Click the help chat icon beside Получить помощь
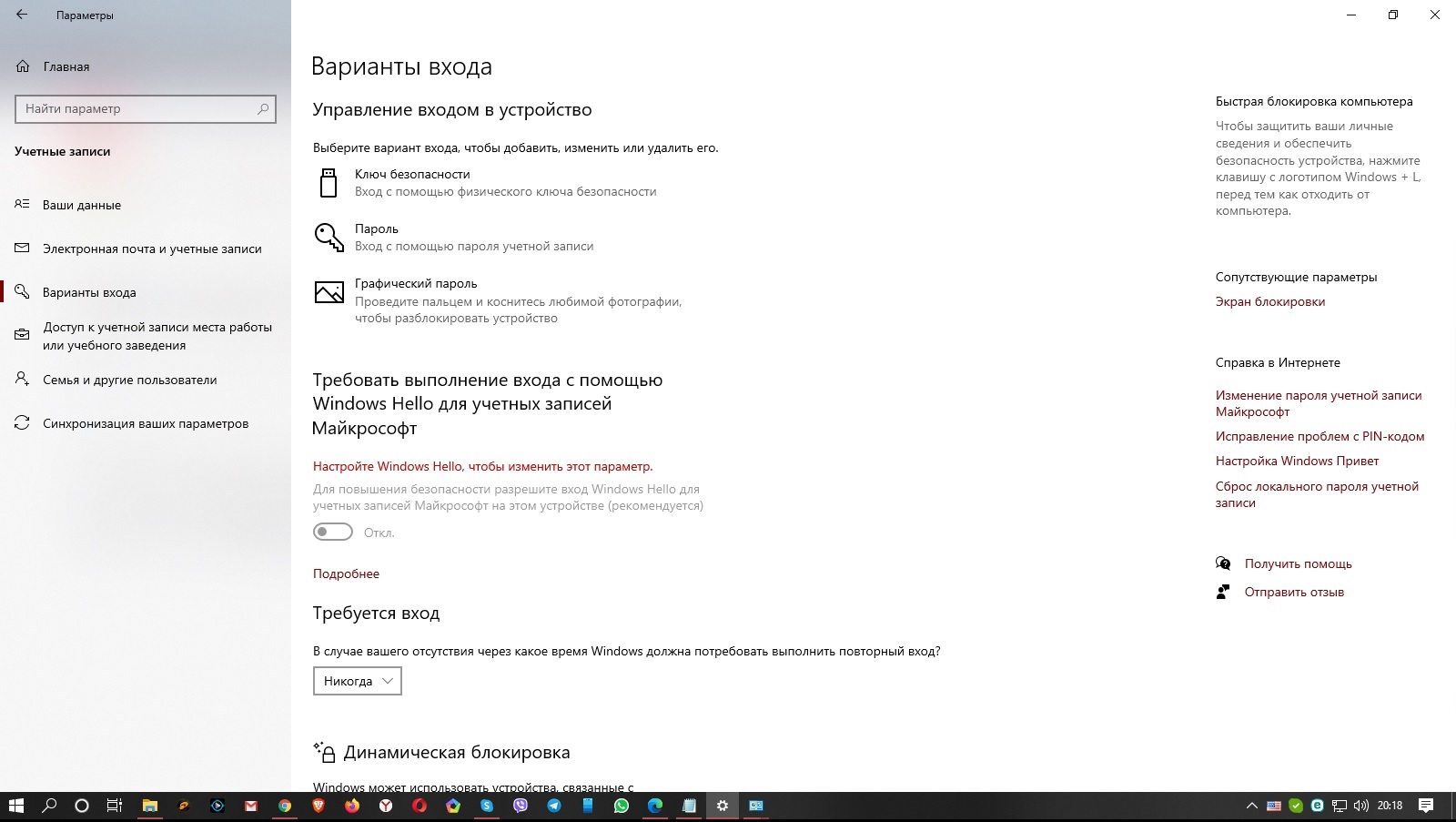 (1223, 563)
